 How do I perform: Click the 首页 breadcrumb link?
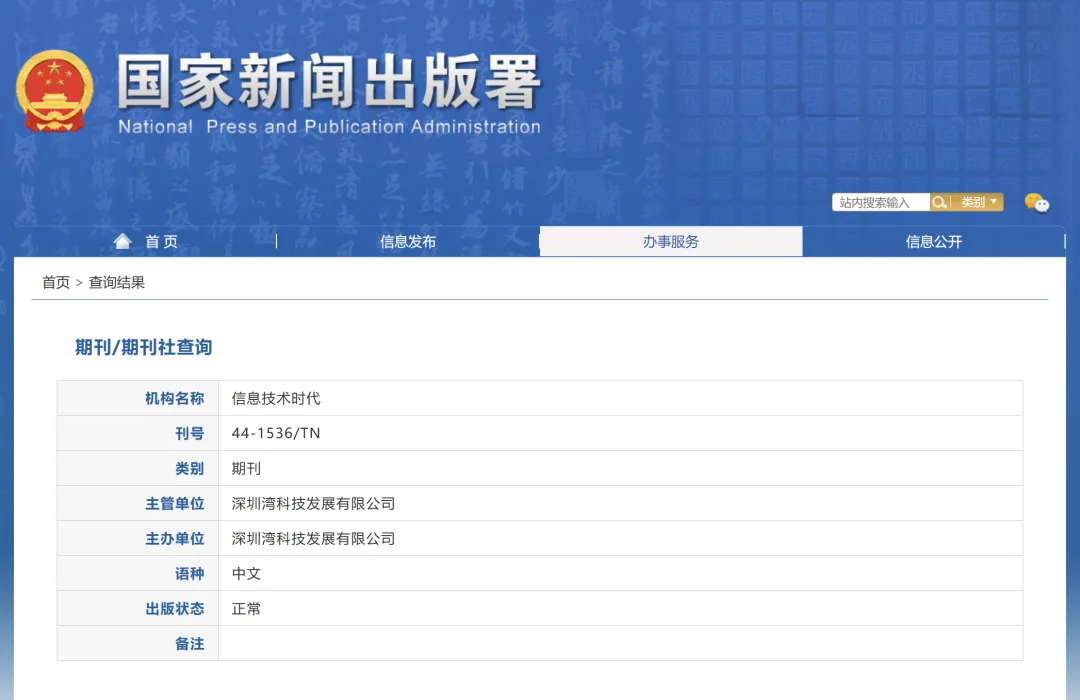53,282
